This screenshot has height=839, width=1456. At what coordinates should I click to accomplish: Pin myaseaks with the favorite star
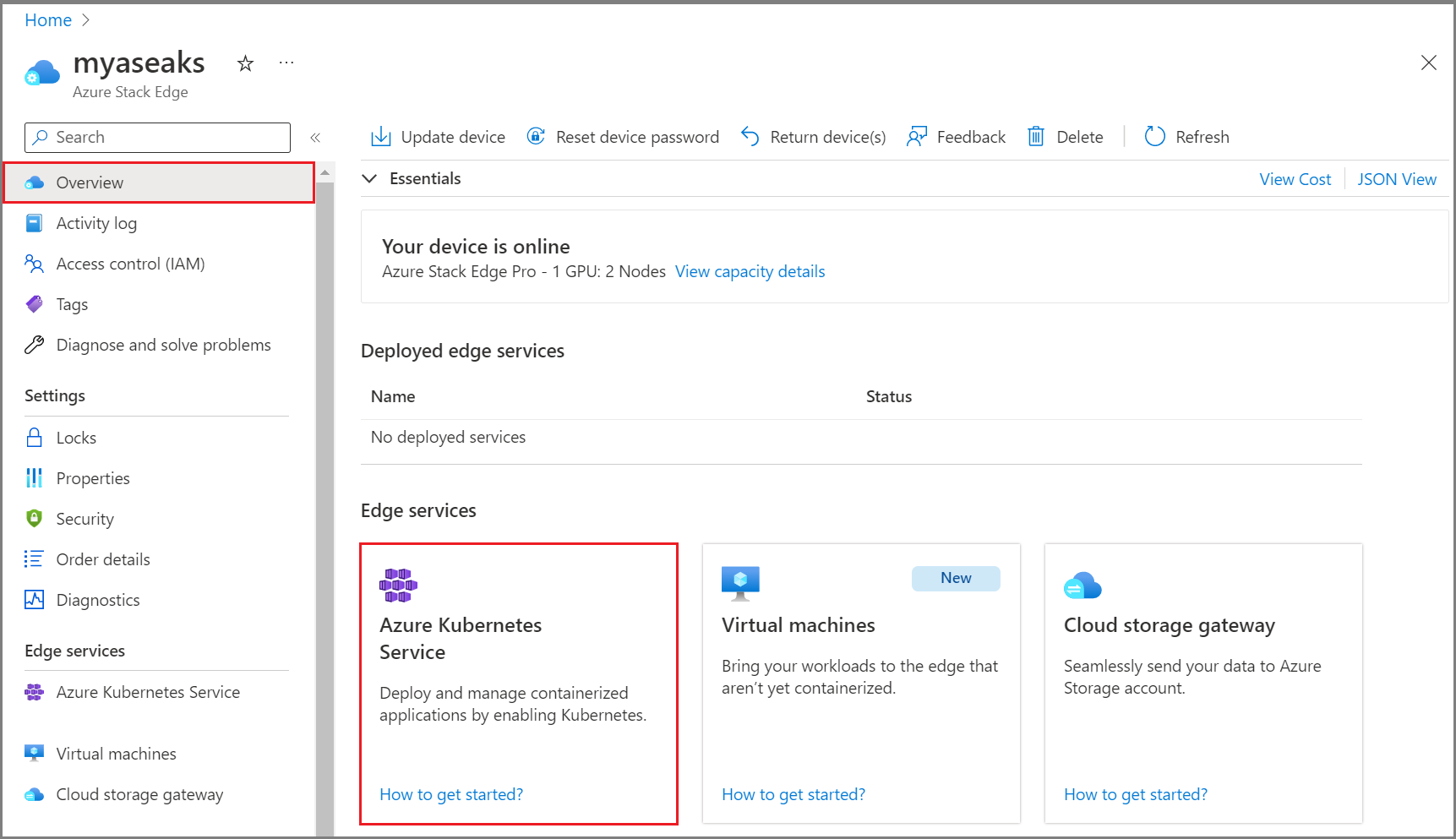click(245, 63)
